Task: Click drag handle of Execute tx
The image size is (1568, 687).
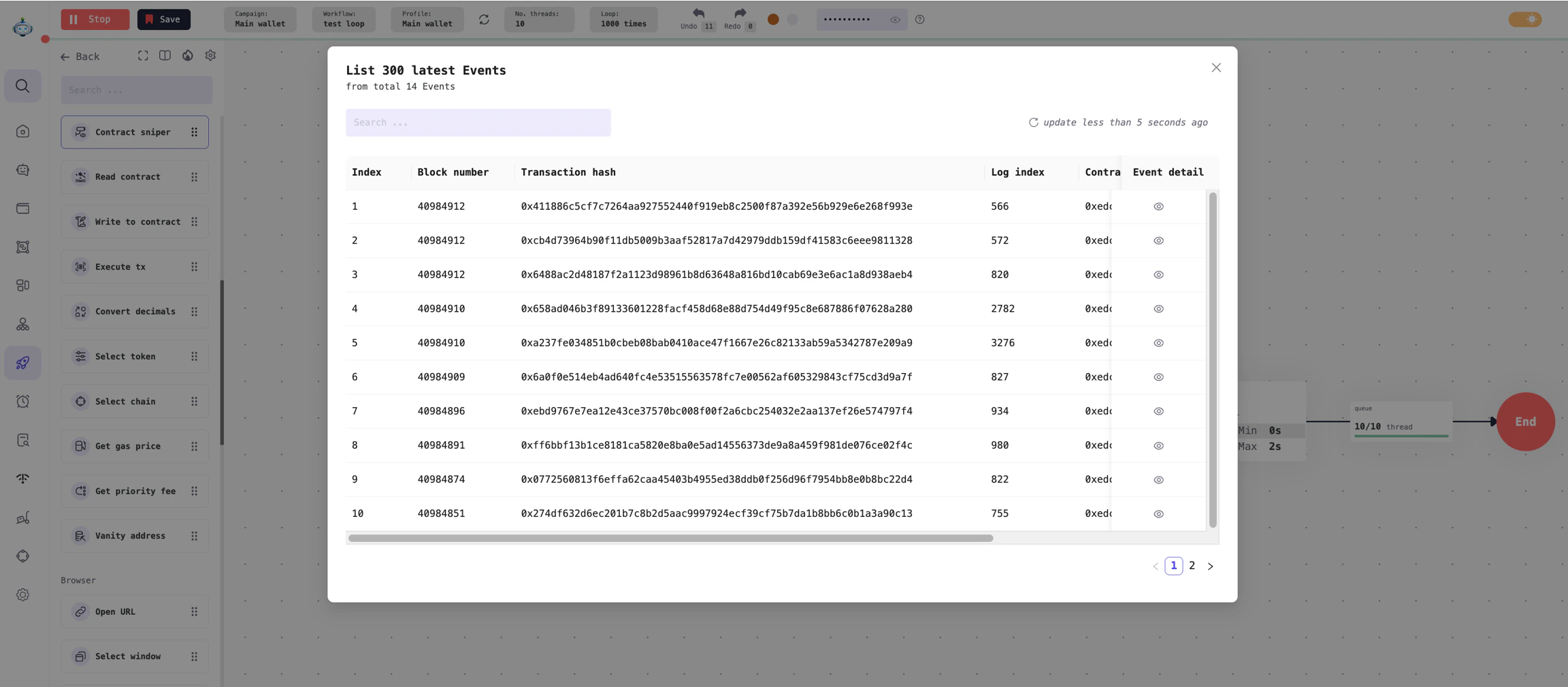Action: click(194, 267)
